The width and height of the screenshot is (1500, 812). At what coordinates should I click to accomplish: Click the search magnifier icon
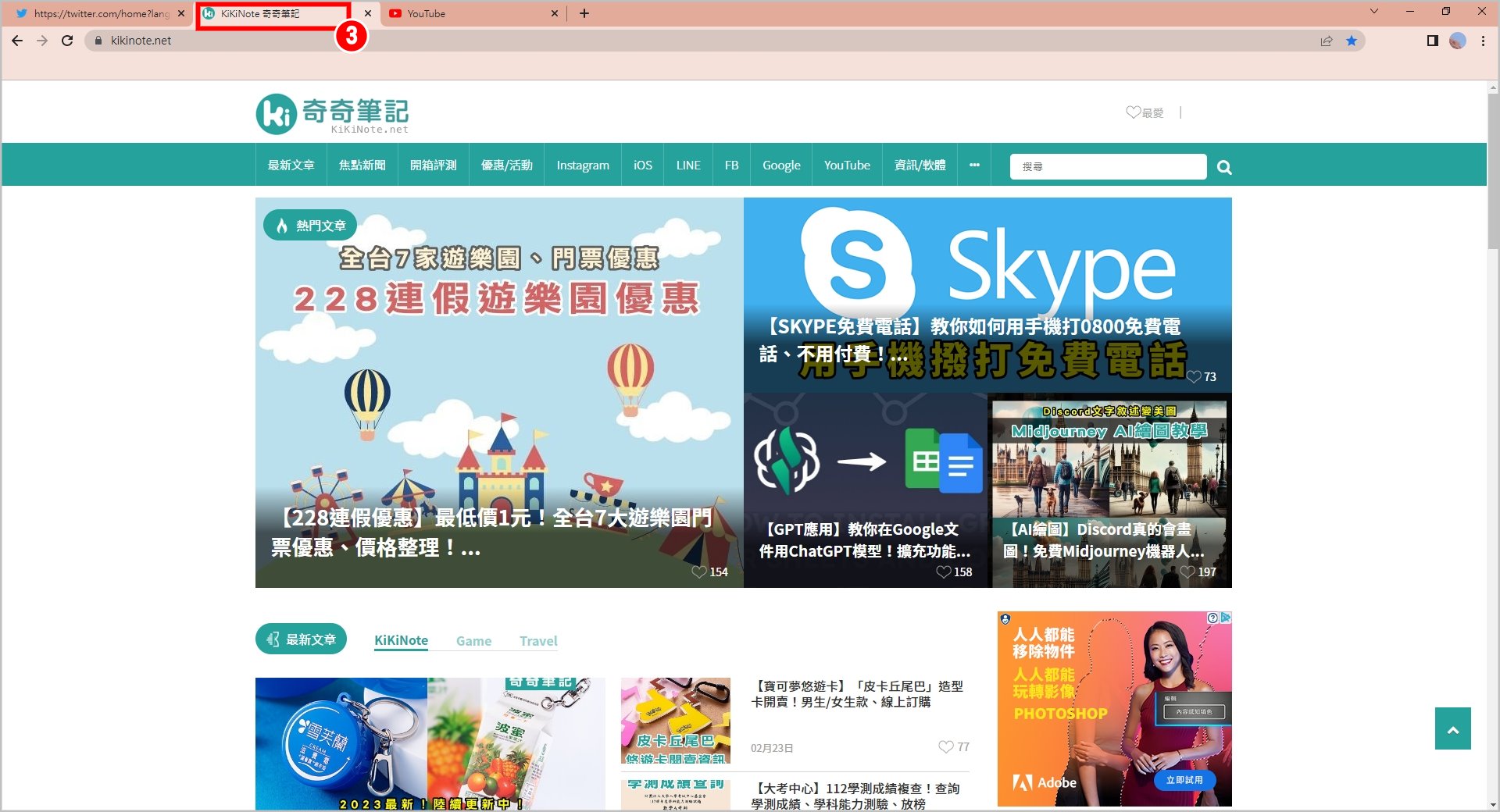pyautogui.click(x=1224, y=167)
